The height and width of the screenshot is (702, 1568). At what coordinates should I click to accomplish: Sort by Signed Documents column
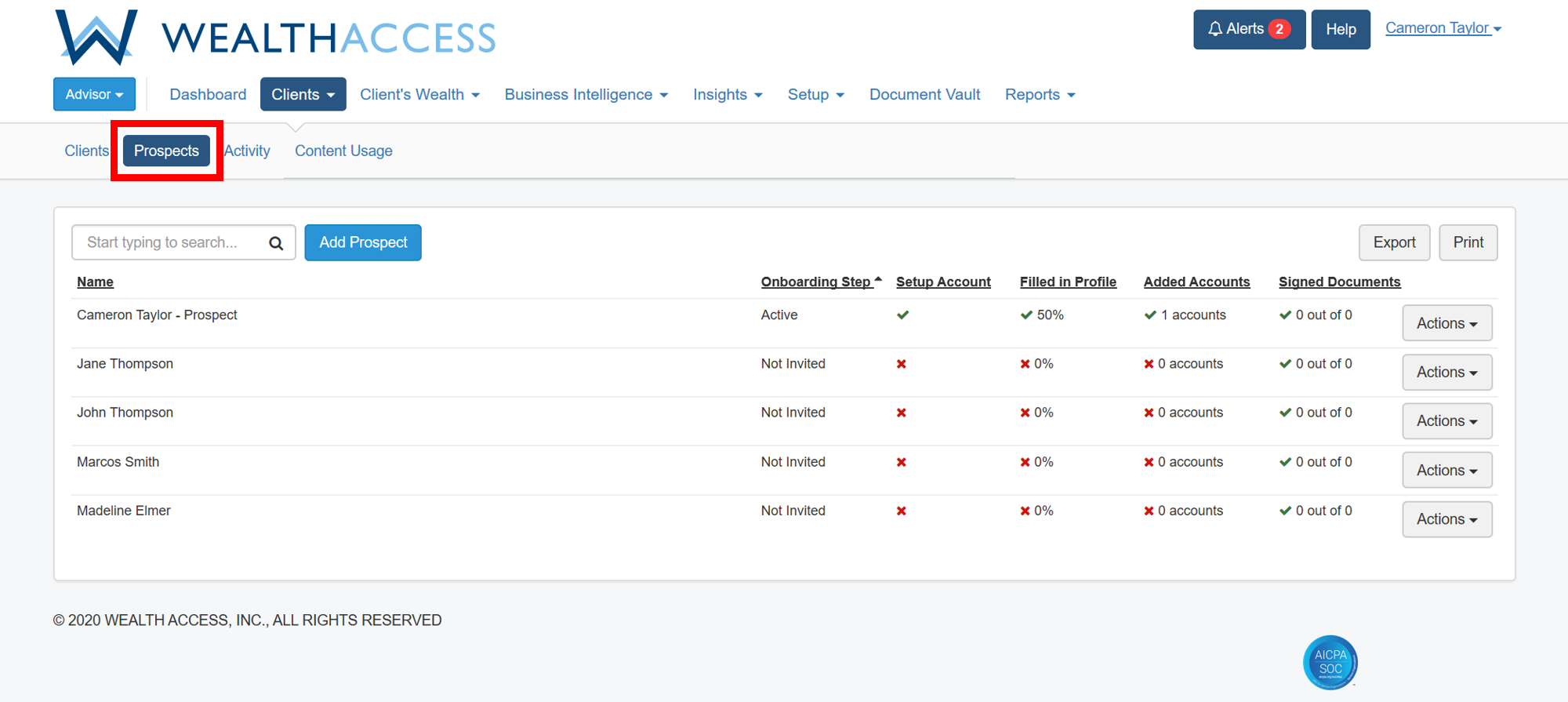[x=1339, y=282]
